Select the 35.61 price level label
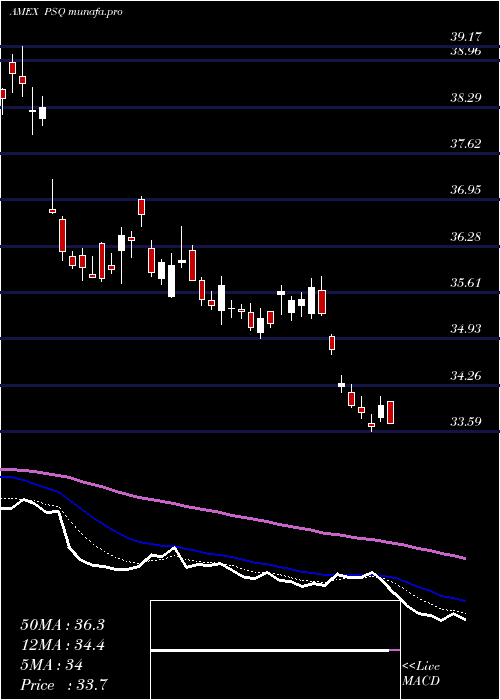The width and height of the screenshot is (500, 700). click(466, 283)
